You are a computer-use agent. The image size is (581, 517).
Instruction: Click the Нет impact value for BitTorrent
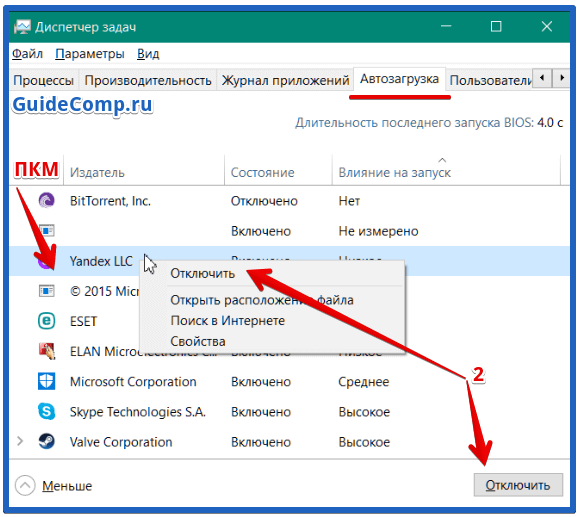[x=349, y=201]
